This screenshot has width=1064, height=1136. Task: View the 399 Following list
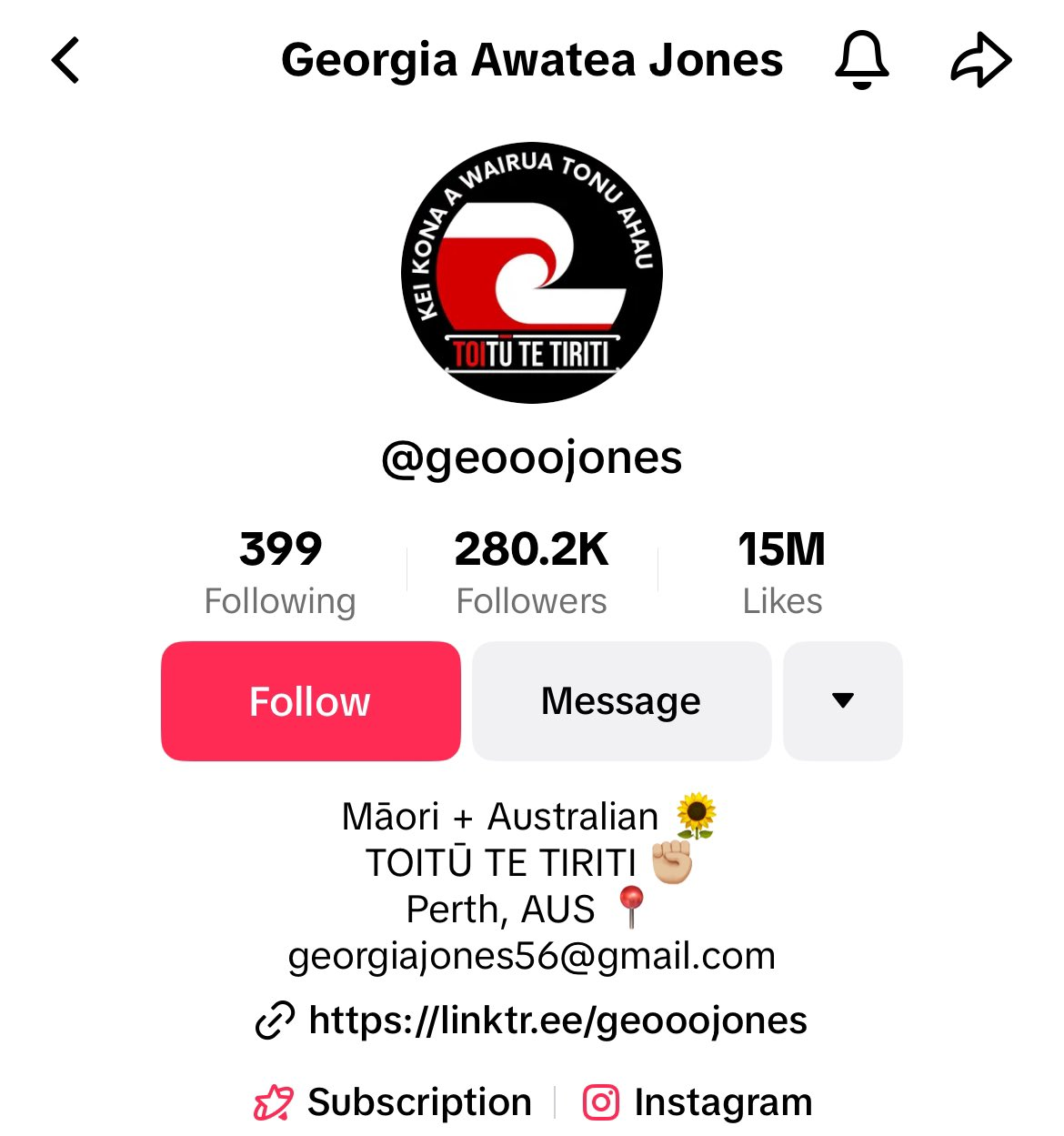click(280, 573)
